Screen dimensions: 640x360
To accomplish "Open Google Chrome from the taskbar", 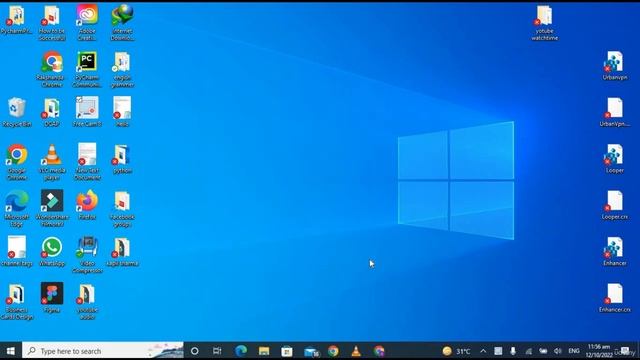I will click(333, 351).
